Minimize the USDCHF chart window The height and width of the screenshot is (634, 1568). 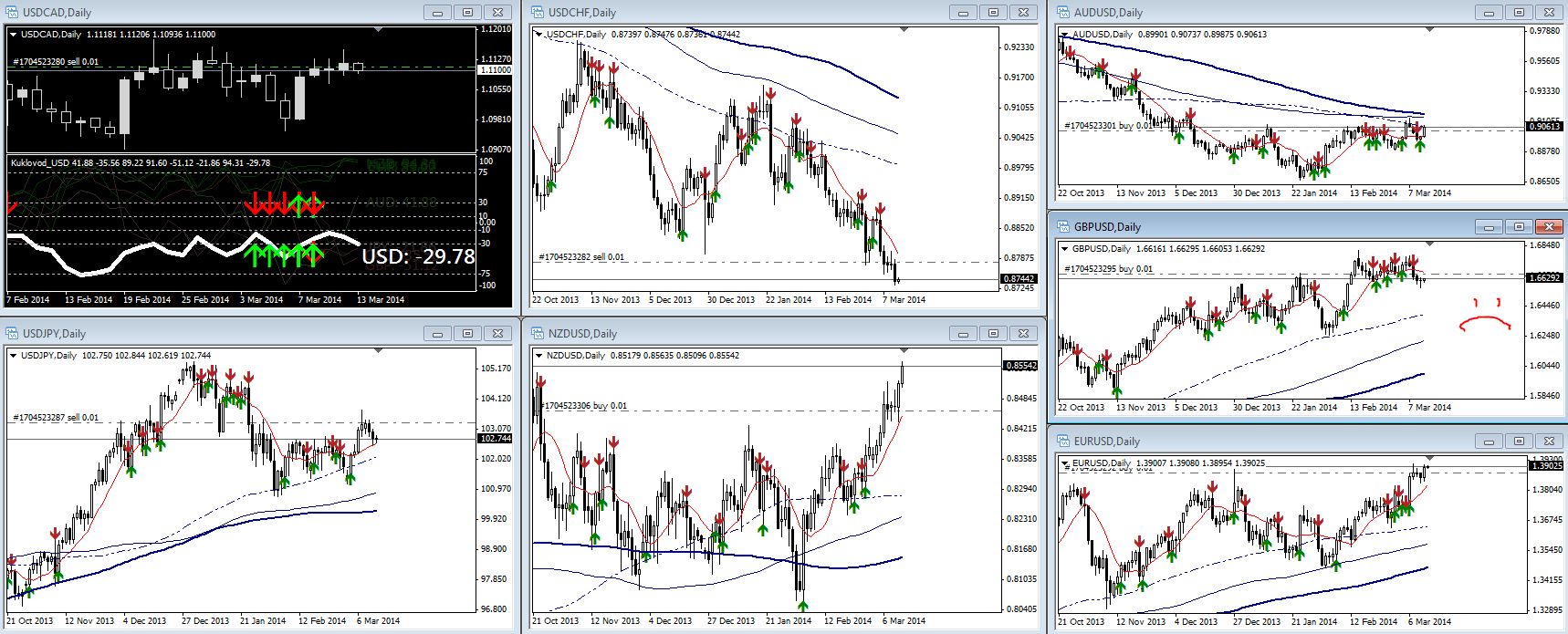(964, 13)
